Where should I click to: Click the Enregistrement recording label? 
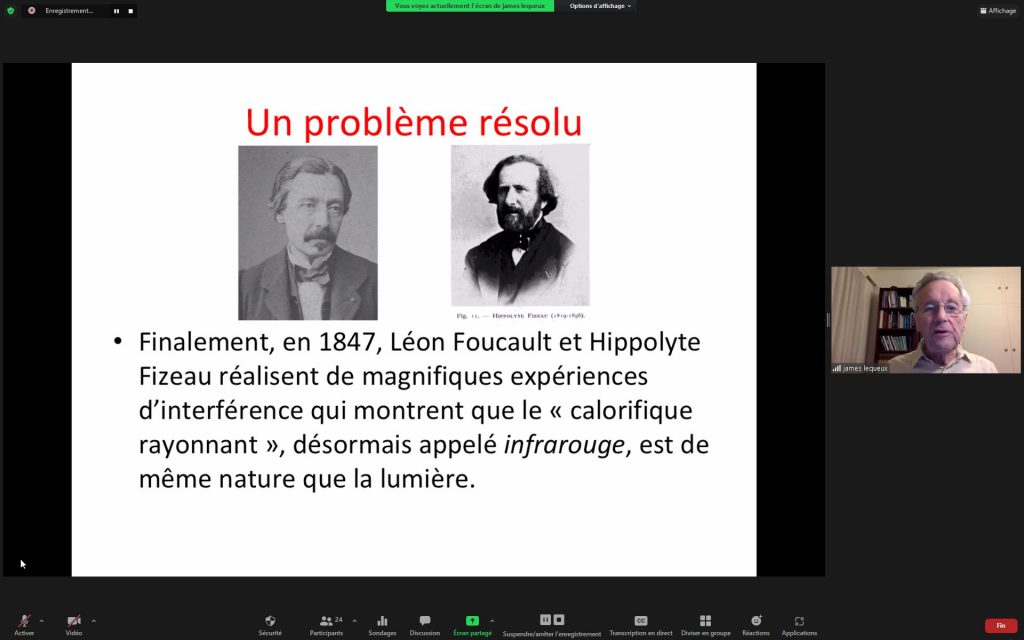point(69,11)
